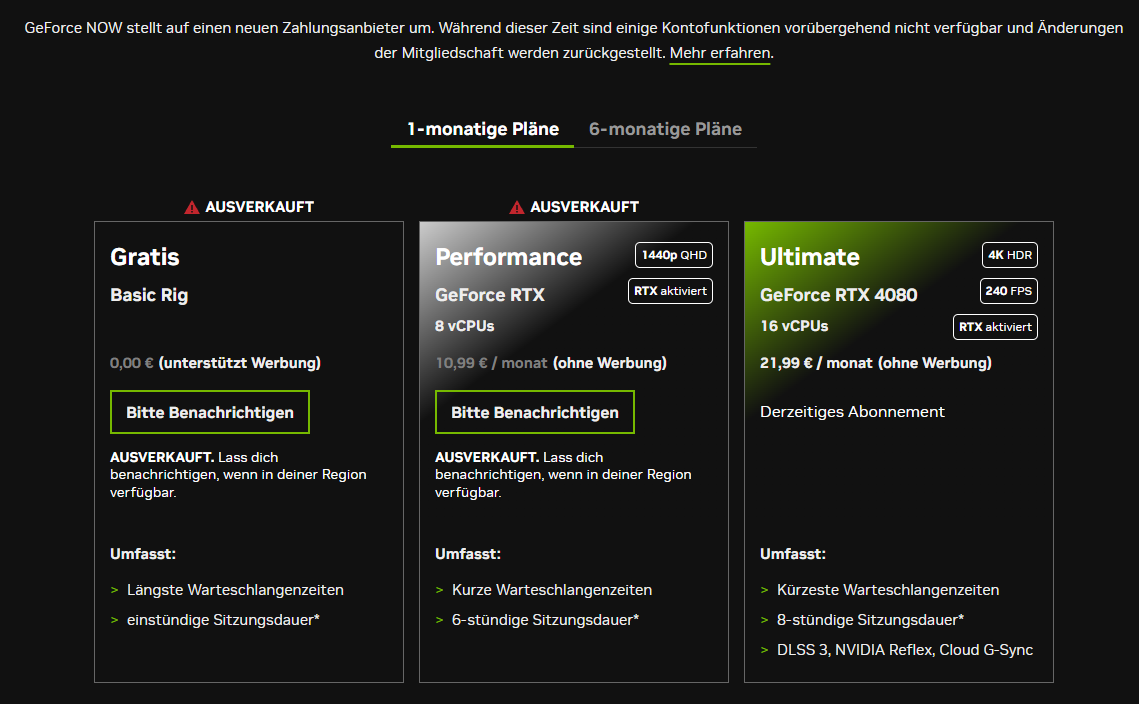Click the 4K HDR badge

[1010, 255]
